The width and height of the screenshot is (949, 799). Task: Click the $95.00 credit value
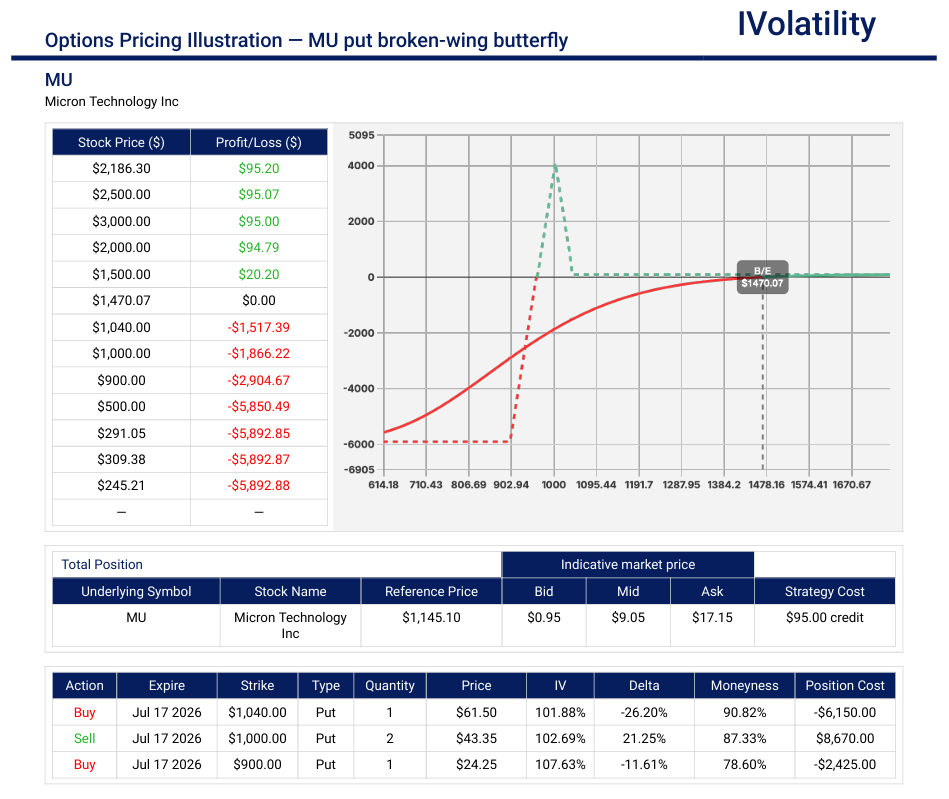click(824, 617)
